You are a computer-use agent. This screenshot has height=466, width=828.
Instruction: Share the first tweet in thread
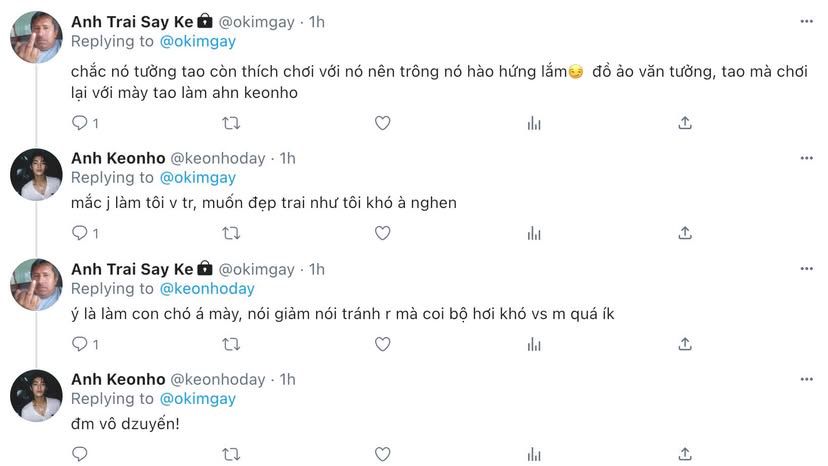point(685,122)
